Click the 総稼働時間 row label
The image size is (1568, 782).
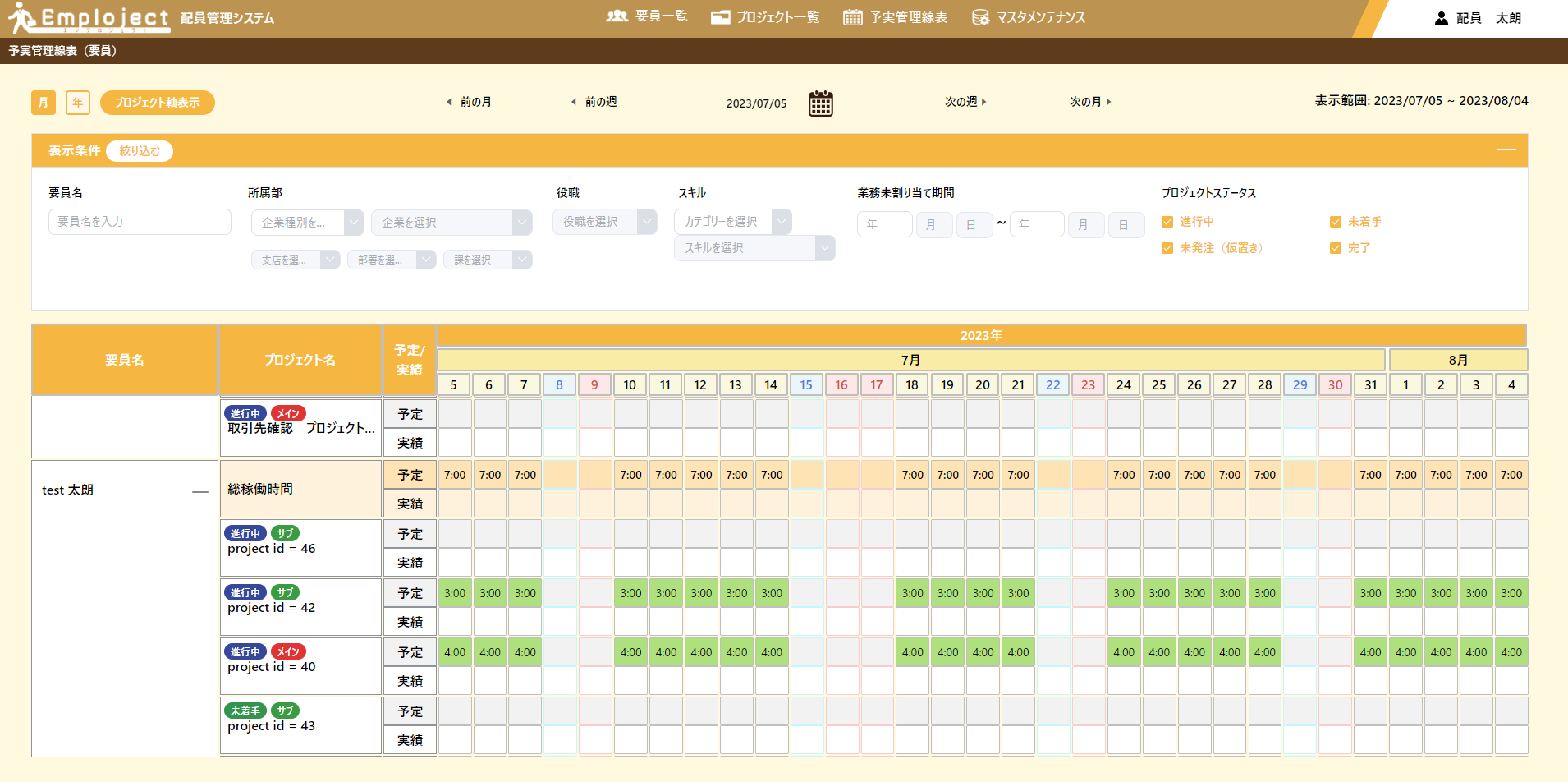coord(260,489)
